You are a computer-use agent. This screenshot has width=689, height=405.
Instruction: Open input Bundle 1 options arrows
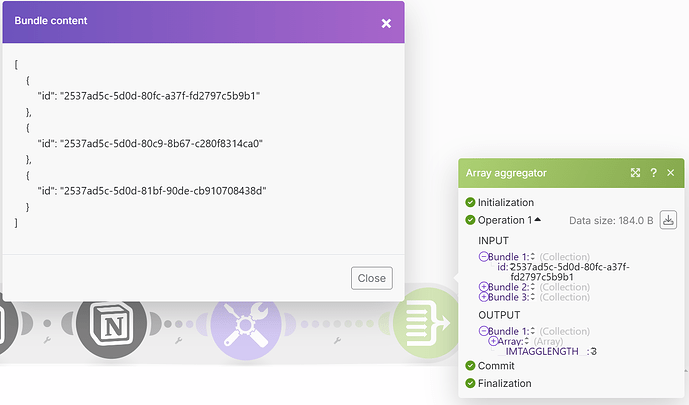point(533,256)
